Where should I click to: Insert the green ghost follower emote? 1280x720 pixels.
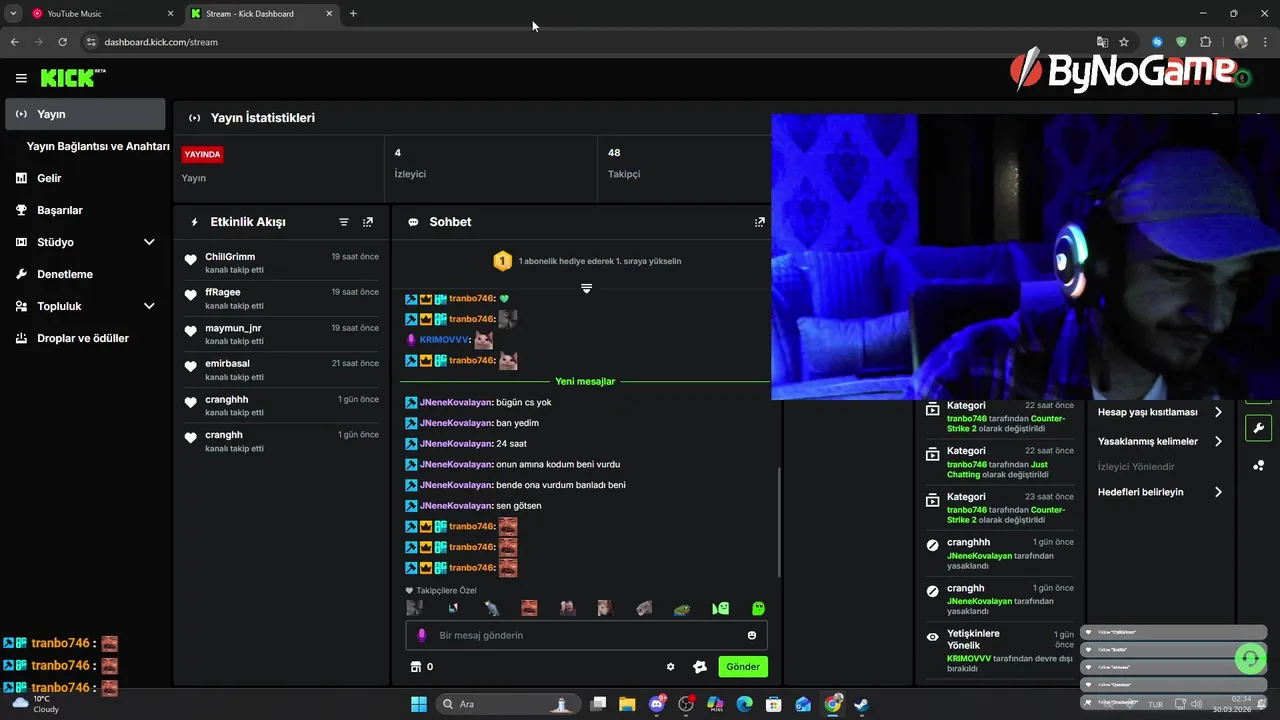tap(759, 608)
